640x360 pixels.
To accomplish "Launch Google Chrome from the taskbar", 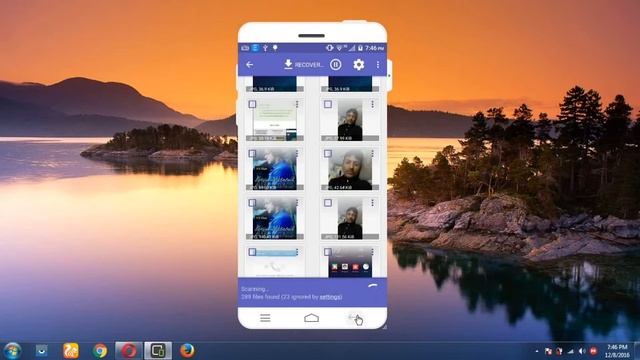I will click(x=100, y=351).
